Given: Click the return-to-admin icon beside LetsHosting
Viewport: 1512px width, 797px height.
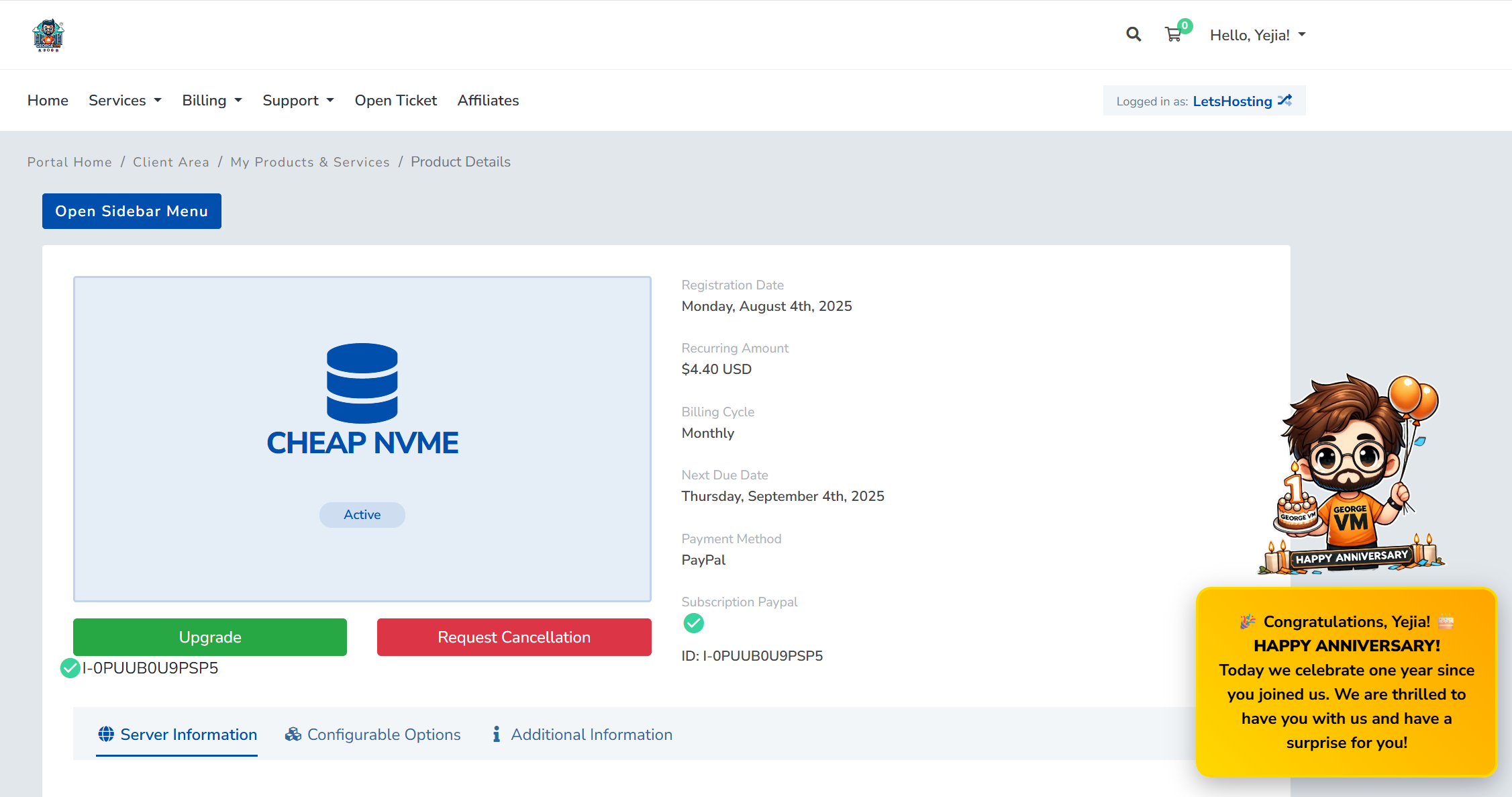Looking at the screenshot, I should 1285,100.
